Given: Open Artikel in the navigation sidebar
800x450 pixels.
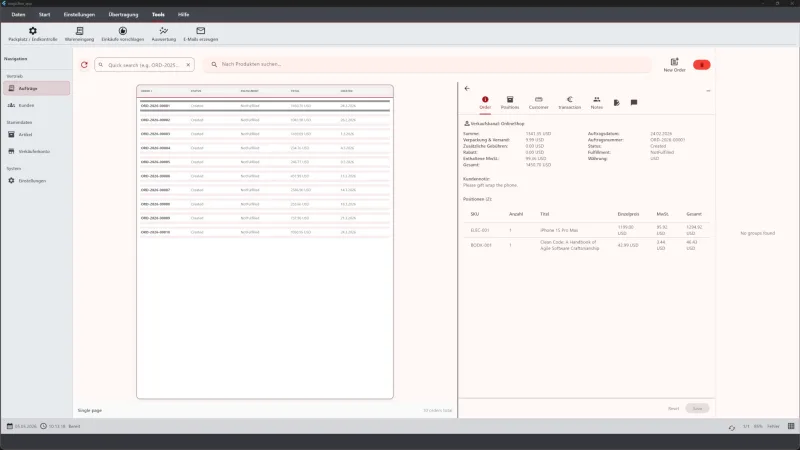Looking at the screenshot, I should pyautogui.click(x=36, y=135).
